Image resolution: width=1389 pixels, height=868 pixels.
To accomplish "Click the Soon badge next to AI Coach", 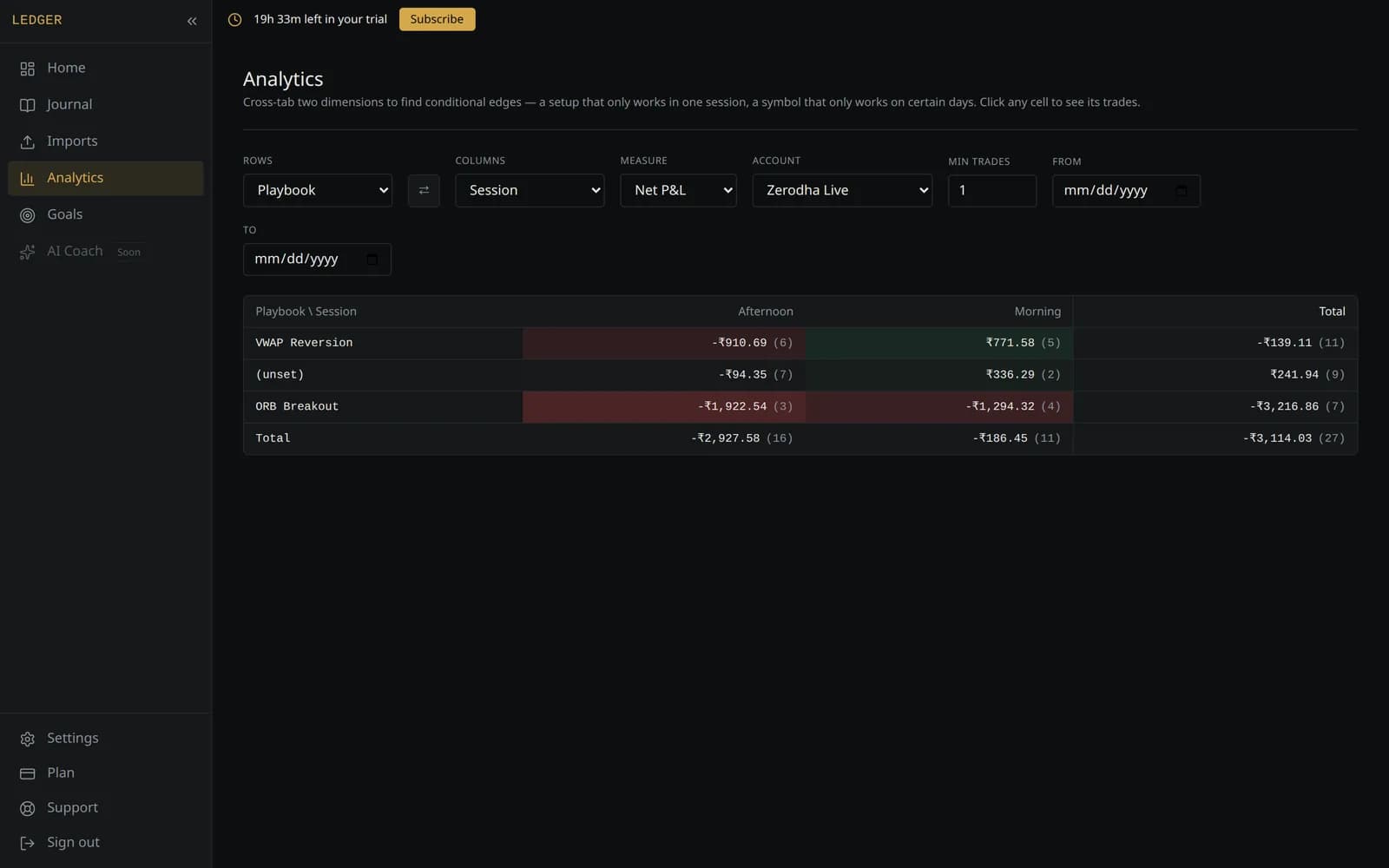I will click(128, 252).
